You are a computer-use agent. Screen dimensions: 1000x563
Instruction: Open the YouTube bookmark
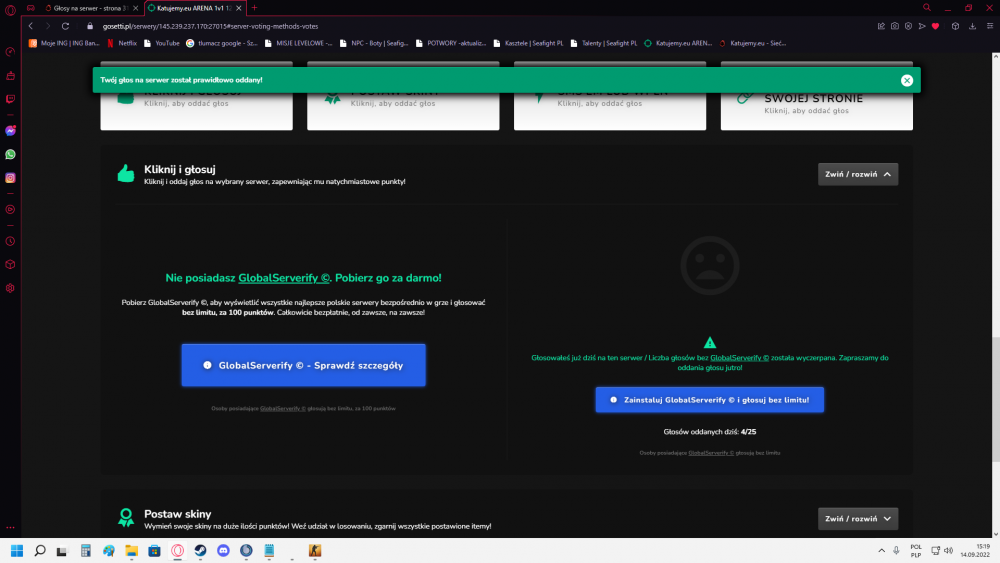tap(161, 43)
